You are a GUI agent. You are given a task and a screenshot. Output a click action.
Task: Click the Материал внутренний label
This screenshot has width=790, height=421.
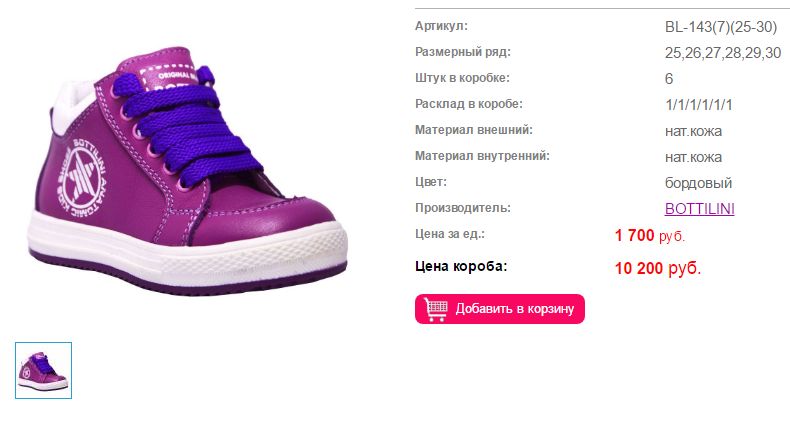point(482,156)
